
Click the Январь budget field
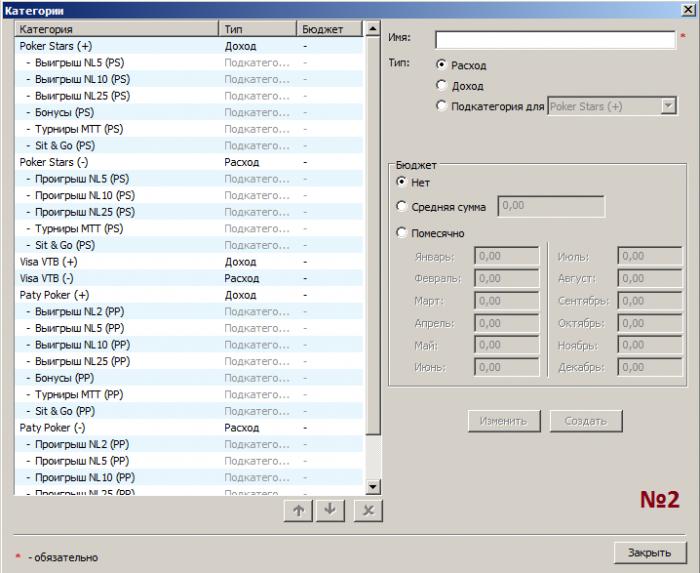(x=507, y=256)
